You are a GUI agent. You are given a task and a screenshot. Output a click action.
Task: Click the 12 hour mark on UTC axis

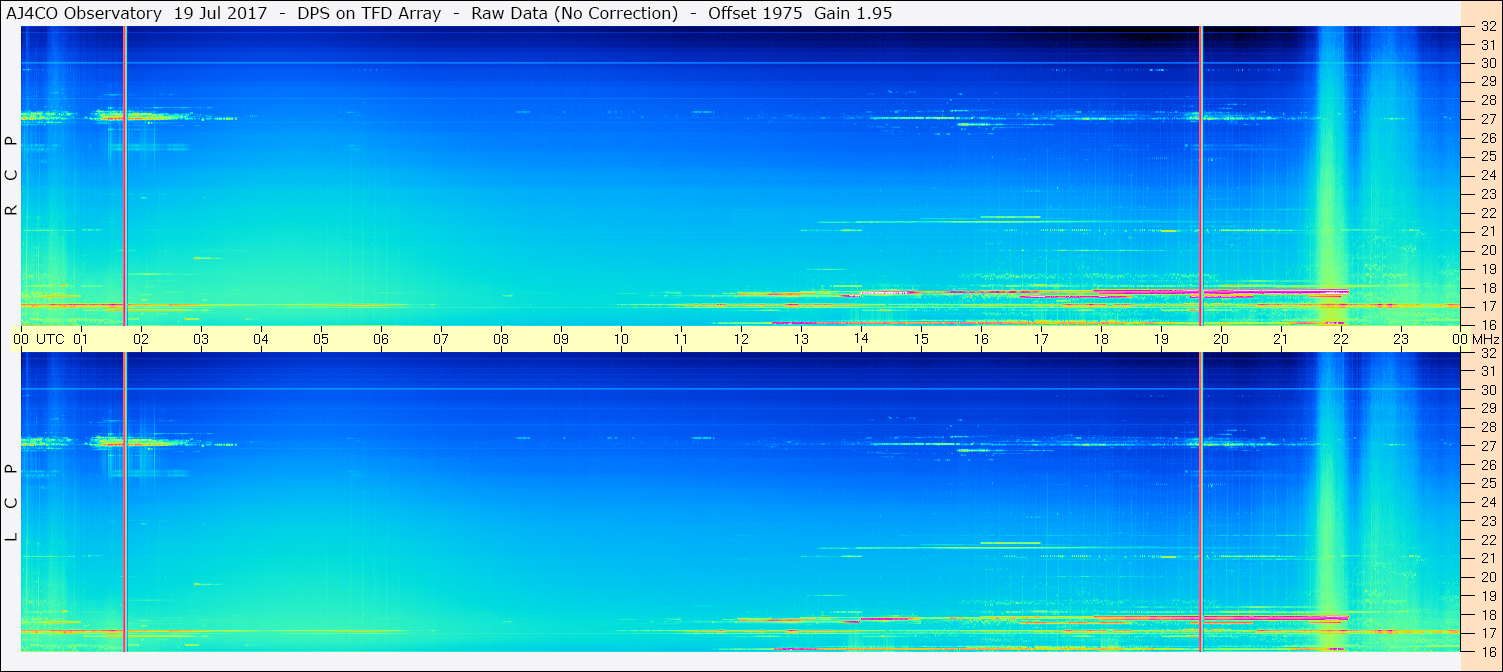click(x=741, y=339)
